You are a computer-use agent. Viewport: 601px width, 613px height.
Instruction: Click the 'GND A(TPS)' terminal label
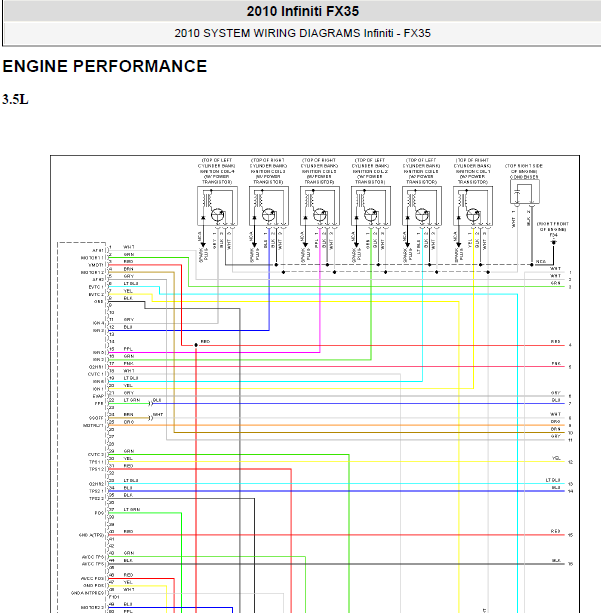pos(91,535)
